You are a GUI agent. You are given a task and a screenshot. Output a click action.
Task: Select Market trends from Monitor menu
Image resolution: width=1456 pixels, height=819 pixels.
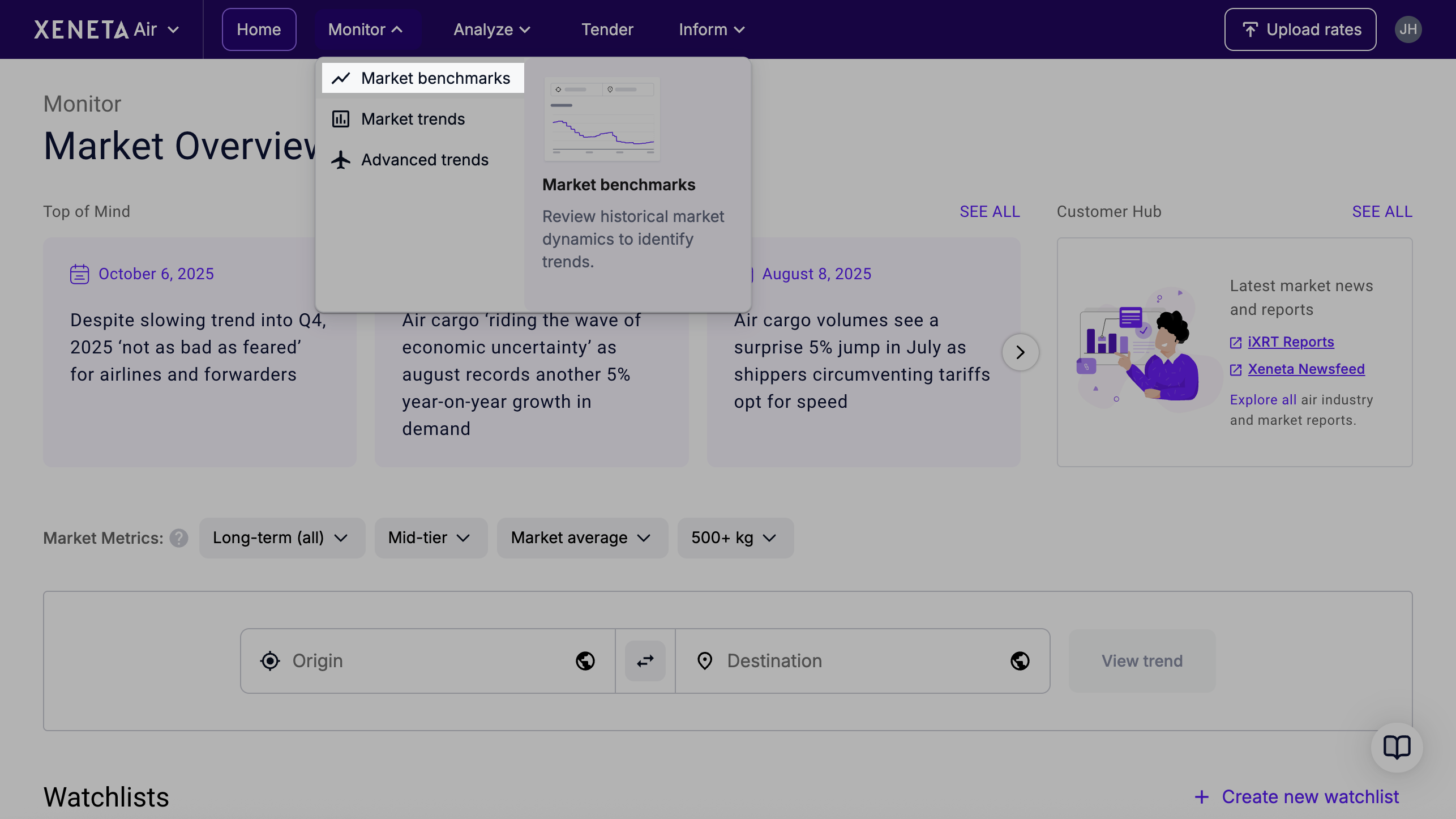click(x=413, y=119)
